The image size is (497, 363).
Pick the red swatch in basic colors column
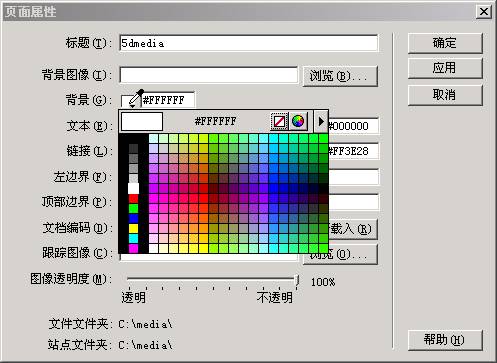pyautogui.click(x=133, y=199)
